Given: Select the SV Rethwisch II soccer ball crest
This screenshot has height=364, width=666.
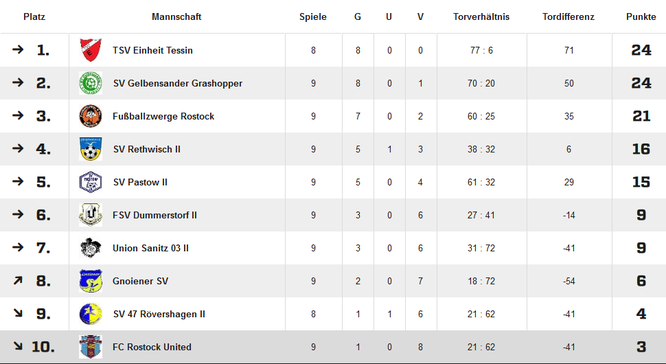Looking at the screenshot, I should [90, 149].
